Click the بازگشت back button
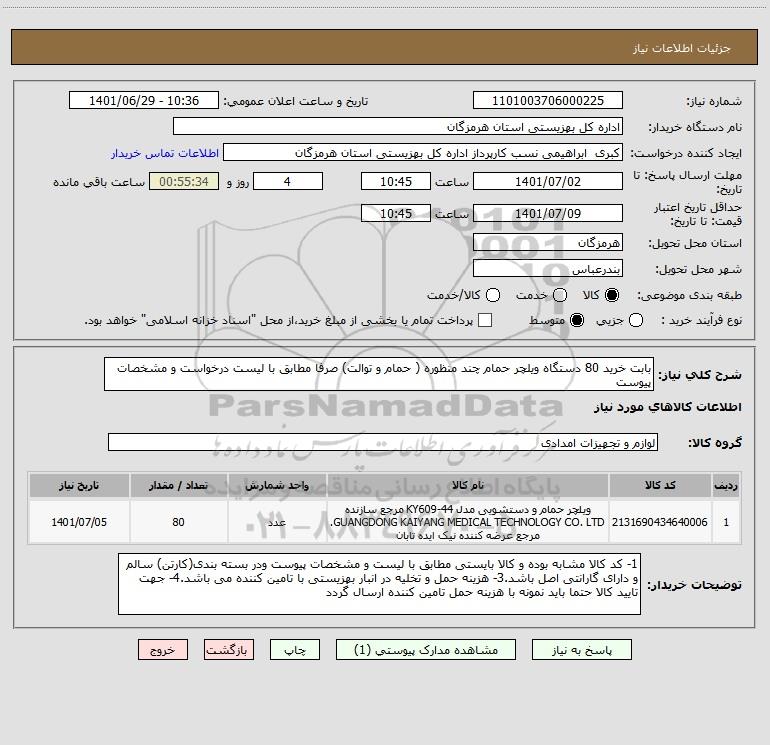This screenshot has height=745, width=770. click(x=229, y=650)
